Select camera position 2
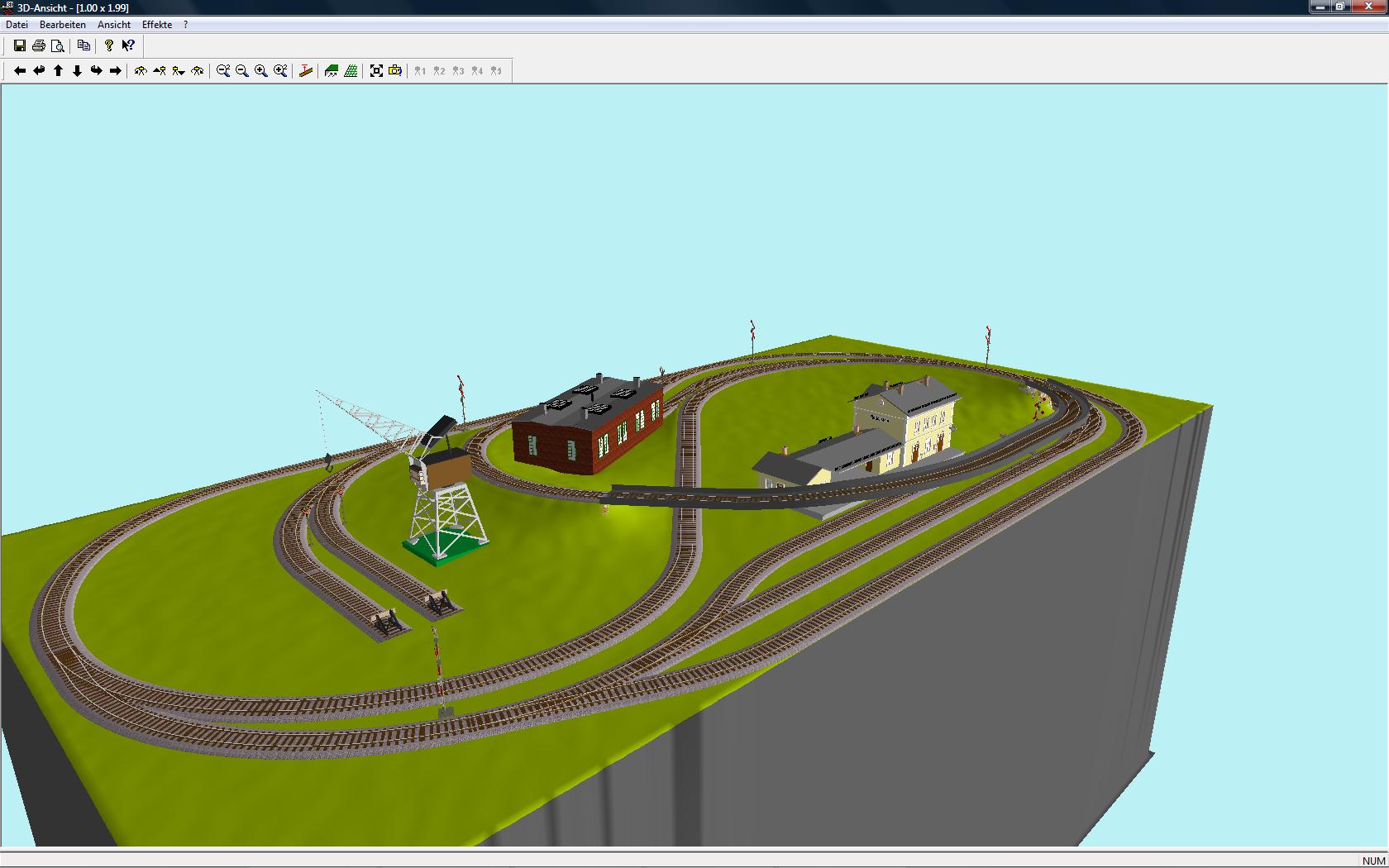Screen dimensions: 1389x868 [x=439, y=71]
